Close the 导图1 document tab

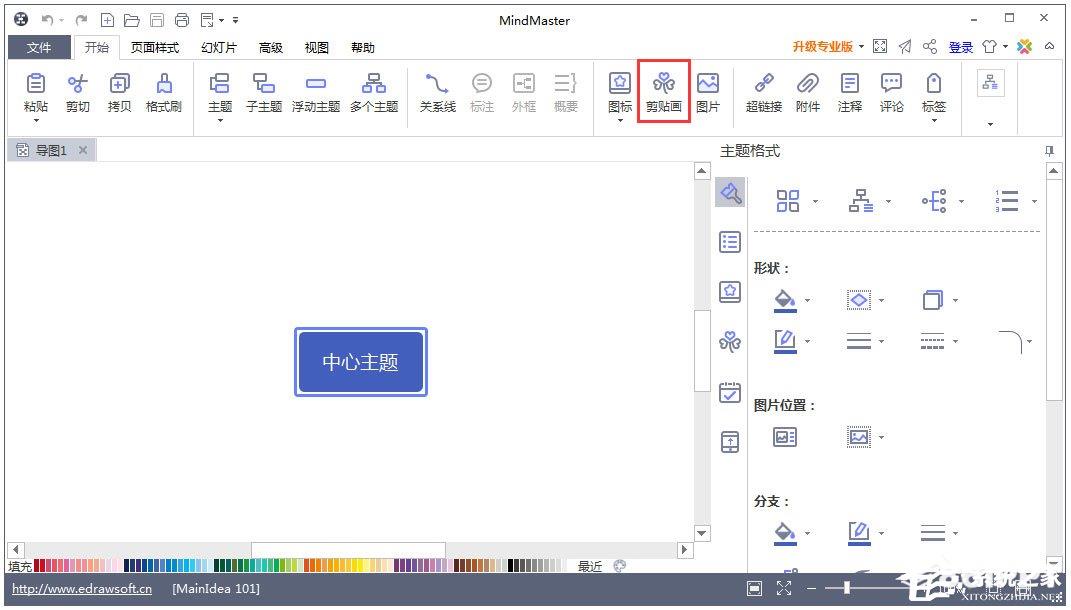tap(83, 150)
